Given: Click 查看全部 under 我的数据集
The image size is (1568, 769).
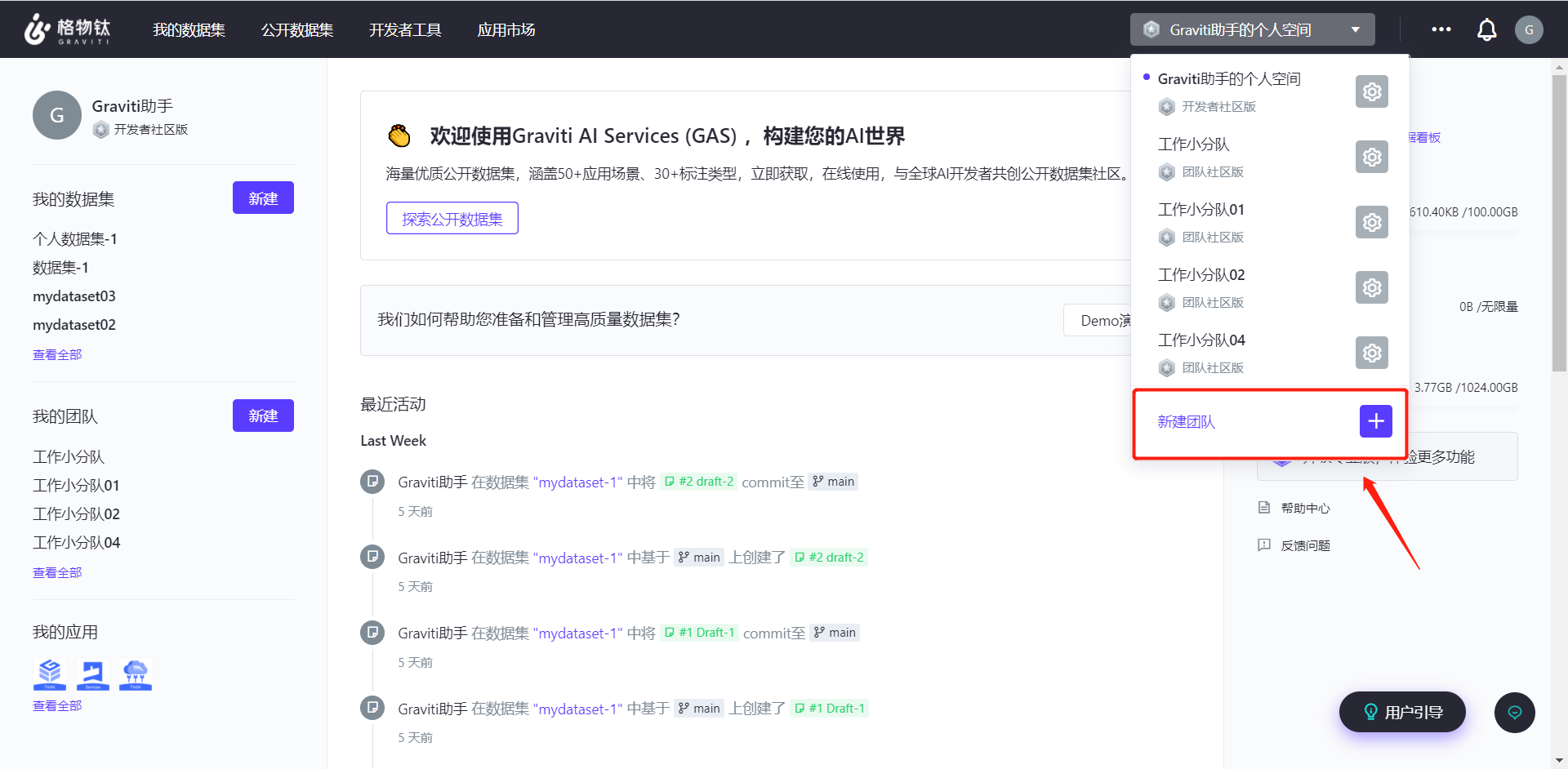Looking at the screenshot, I should (57, 355).
